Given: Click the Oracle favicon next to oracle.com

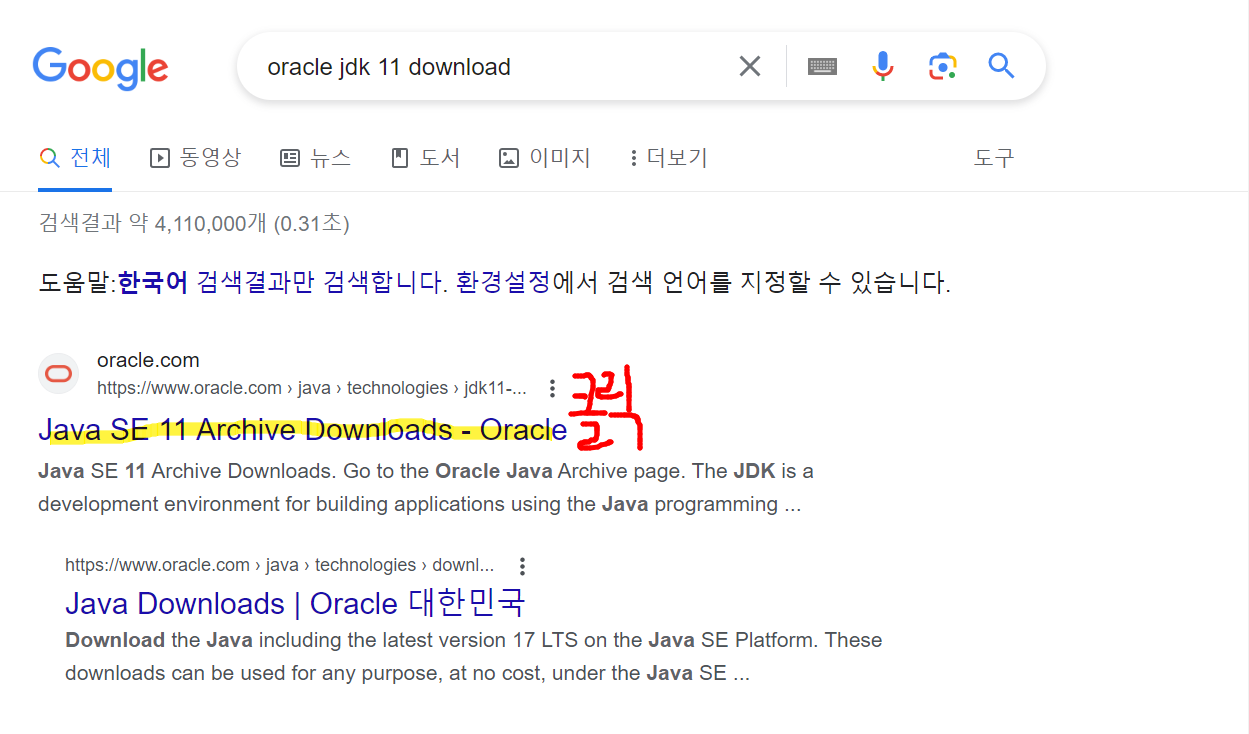Looking at the screenshot, I should [58, 372].
